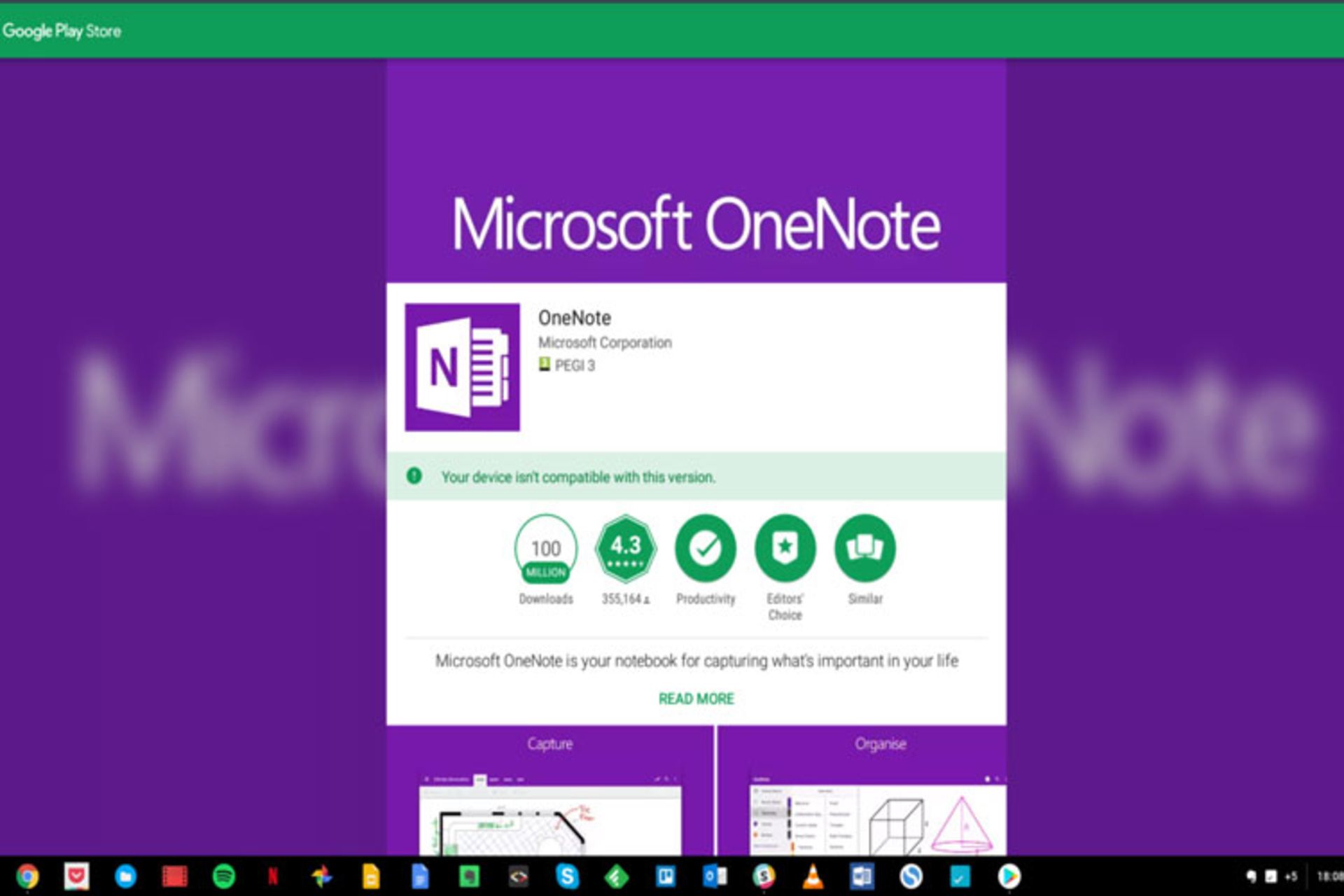Open the system clock status area

coord(1330,876)
